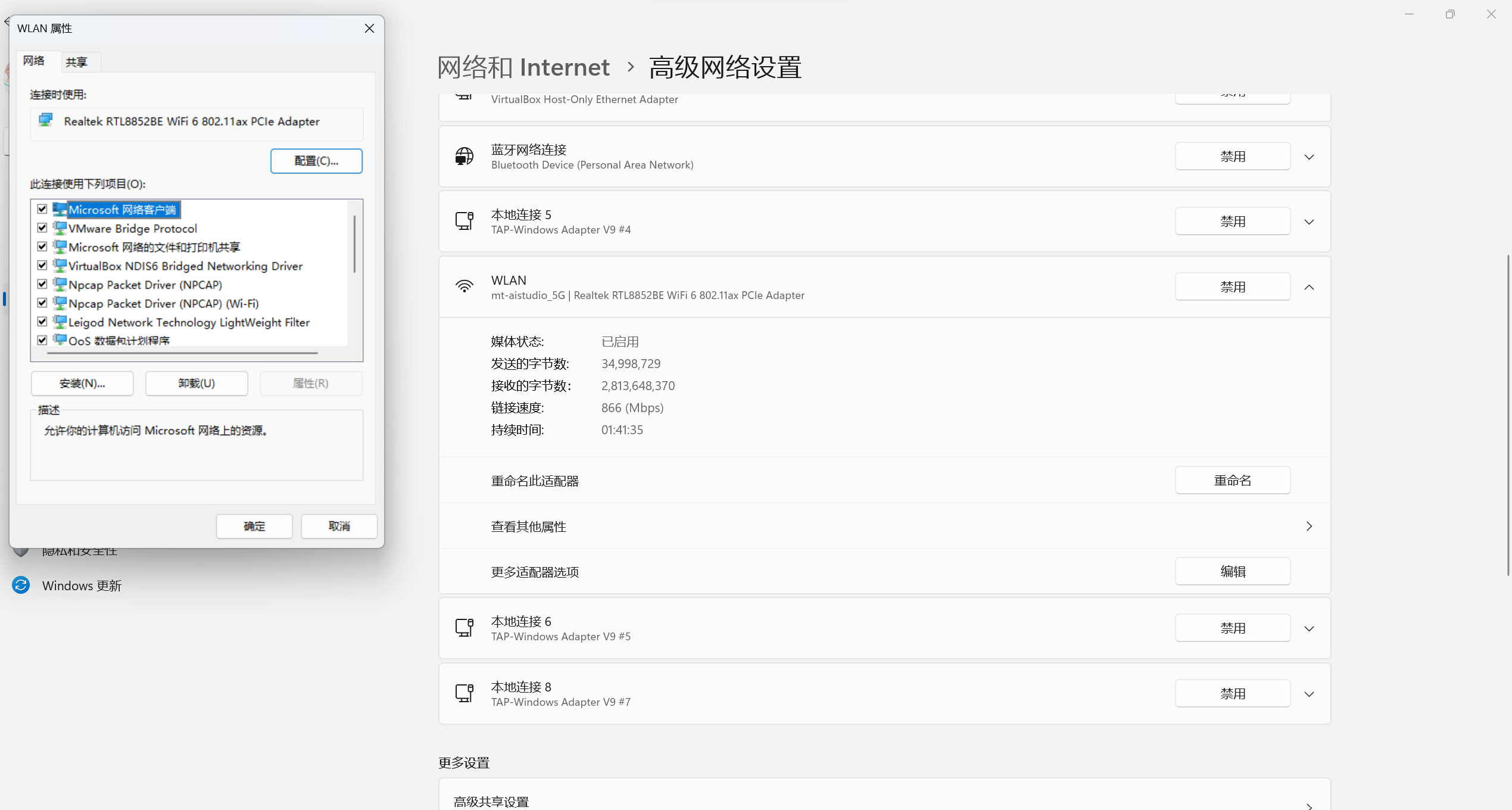Viewport: 1512px width, 810px height.
Task: Select the 网络 tab in WLAN 属性
Action: (34, 61)
